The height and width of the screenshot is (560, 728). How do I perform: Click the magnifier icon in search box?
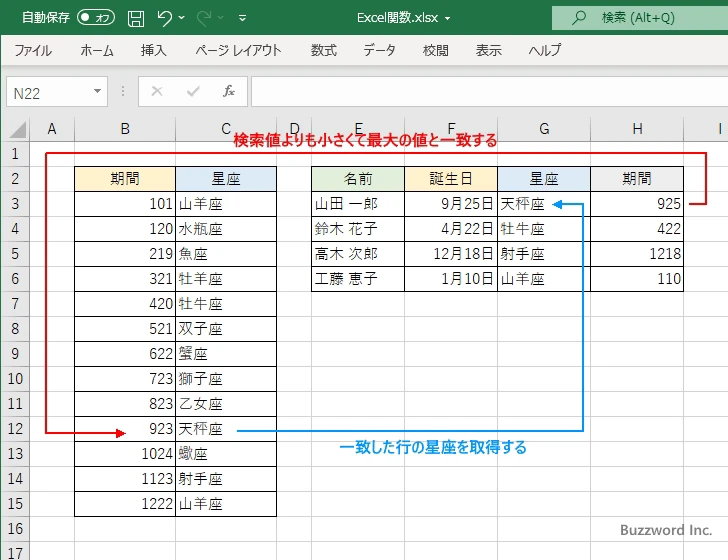click(x=578, y=18)
